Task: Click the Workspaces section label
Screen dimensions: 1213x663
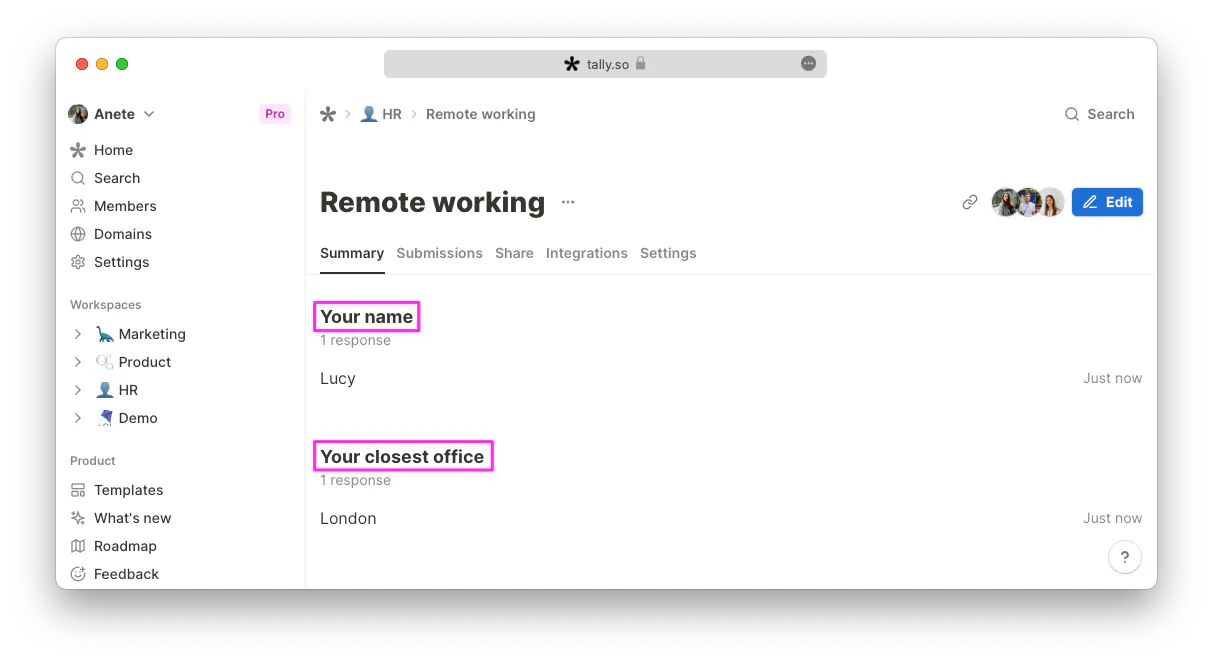Action: [106, 305]
